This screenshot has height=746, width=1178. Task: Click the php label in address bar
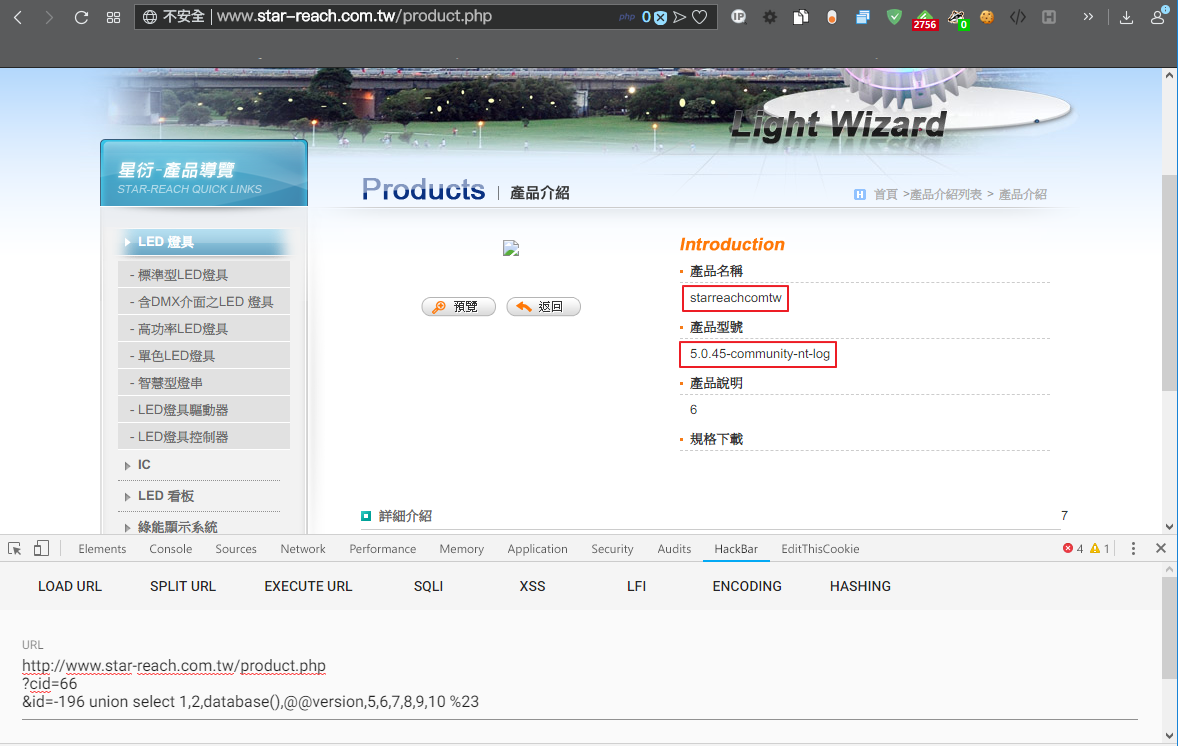(x=627, y=17)
